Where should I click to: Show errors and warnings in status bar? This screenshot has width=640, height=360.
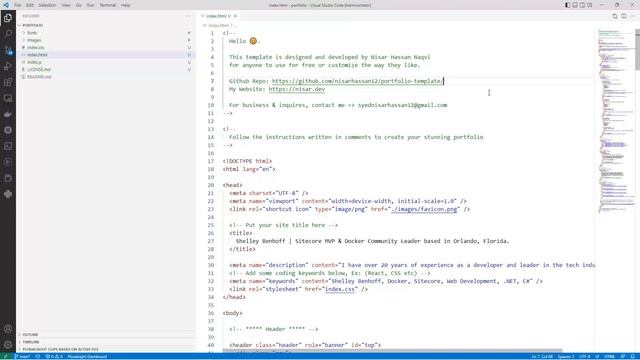tap(54, 356)
